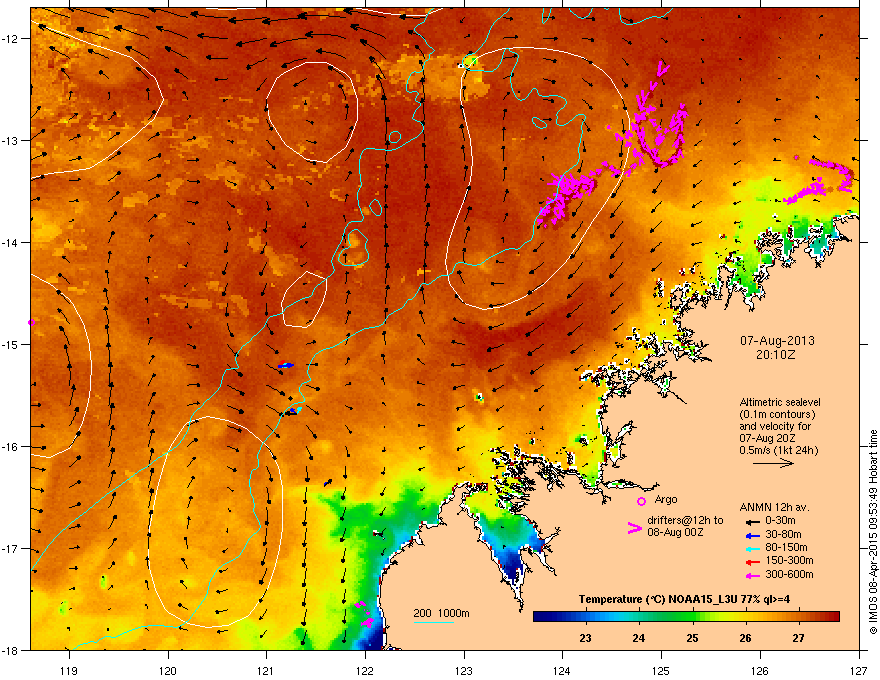Click the 'drifters@12h to' legend text

pos(685,521)
